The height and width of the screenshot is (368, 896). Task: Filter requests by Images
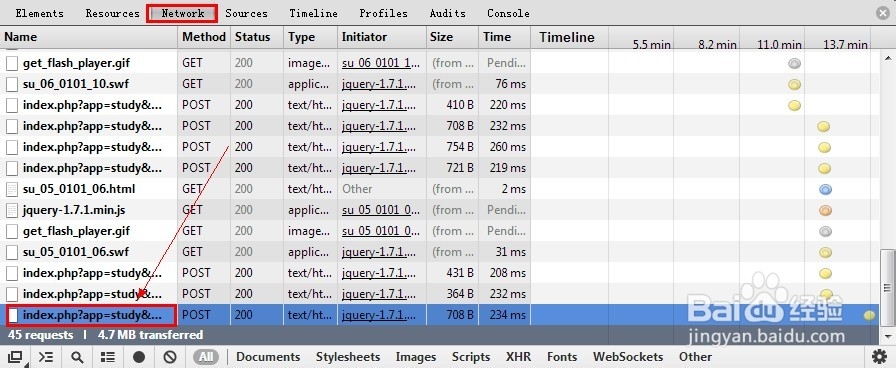click(416, 357)
